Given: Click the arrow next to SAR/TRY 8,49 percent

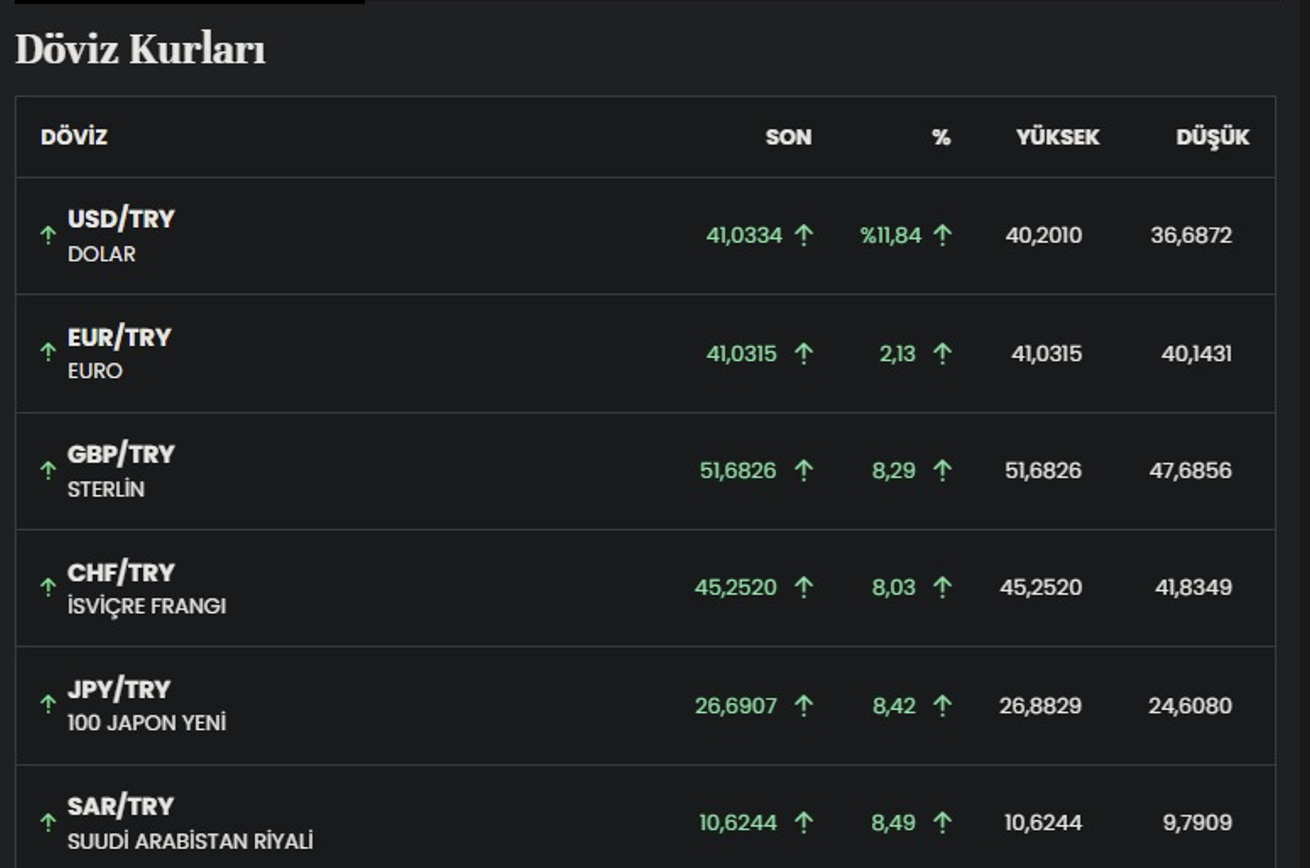Looking at the screenshot, I should 942,822.
